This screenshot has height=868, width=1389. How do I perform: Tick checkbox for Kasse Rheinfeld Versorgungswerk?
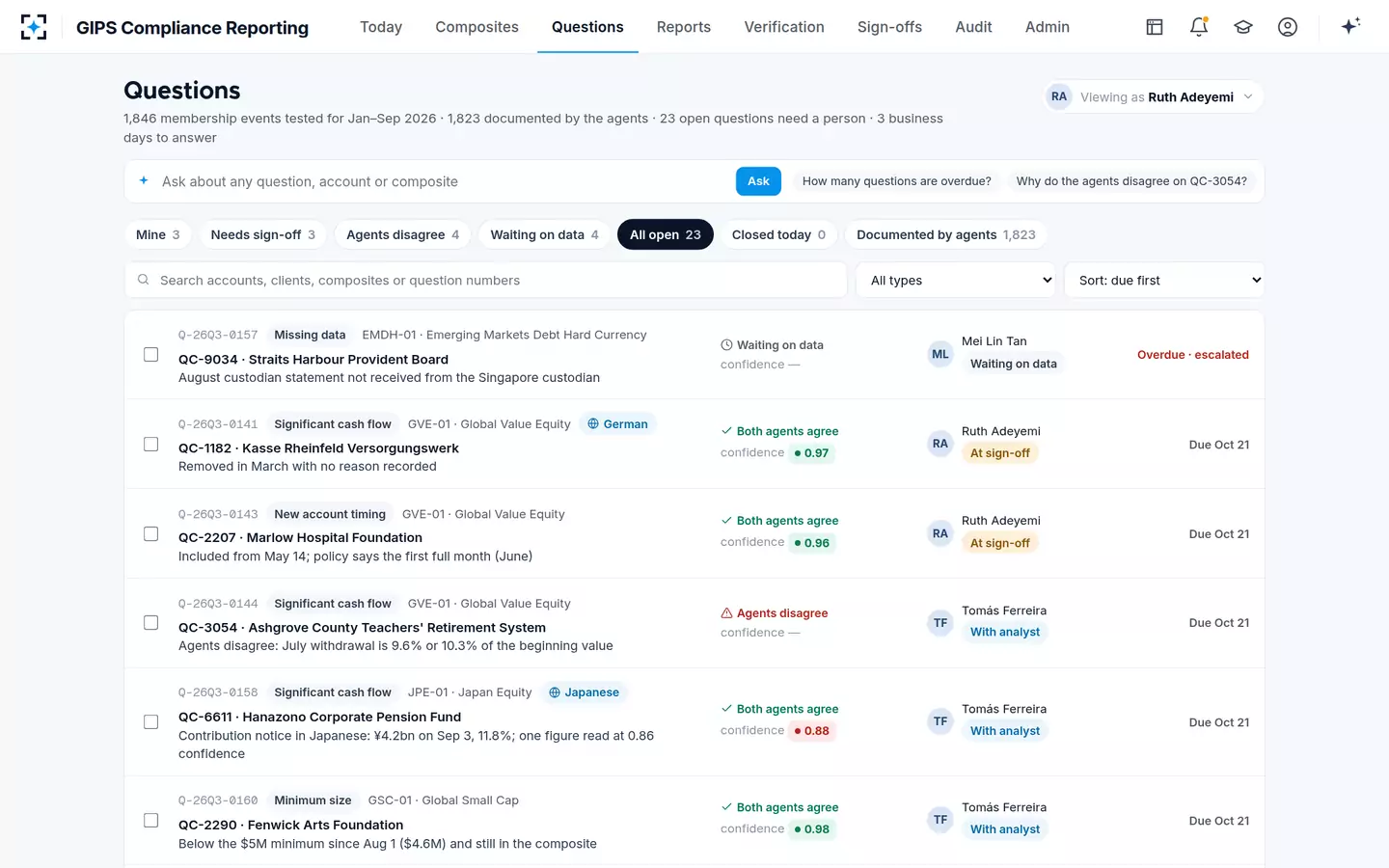pyautogui.click(x=151, y=445)
